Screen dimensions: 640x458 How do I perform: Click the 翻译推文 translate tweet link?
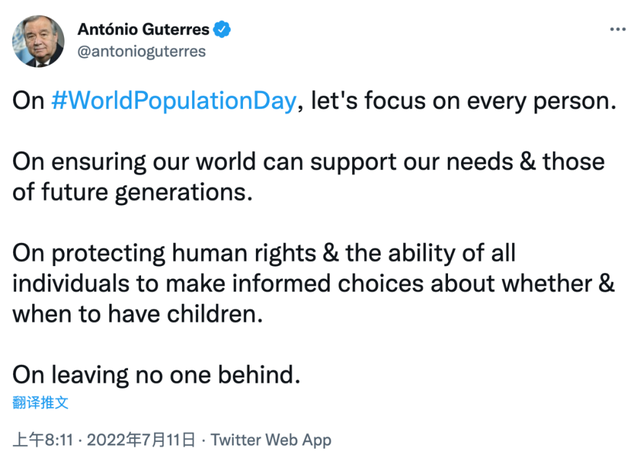click(40, 402)
